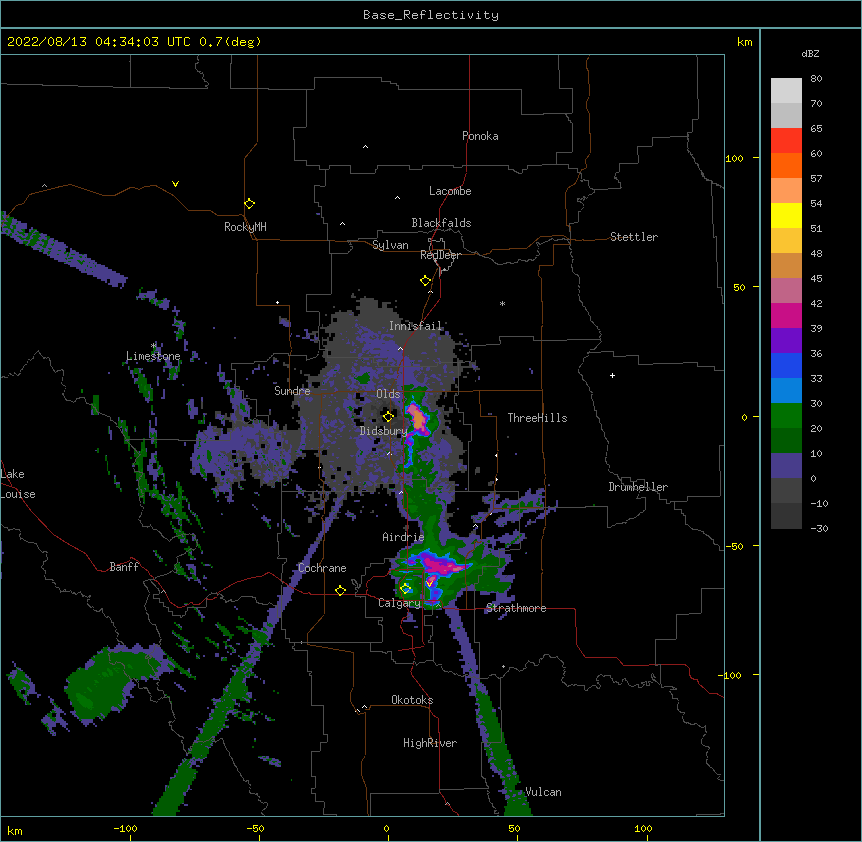Select the yellow 51-54 dBZ legend band
Viewport: 862px width, 842px height.
click(786, 215)
